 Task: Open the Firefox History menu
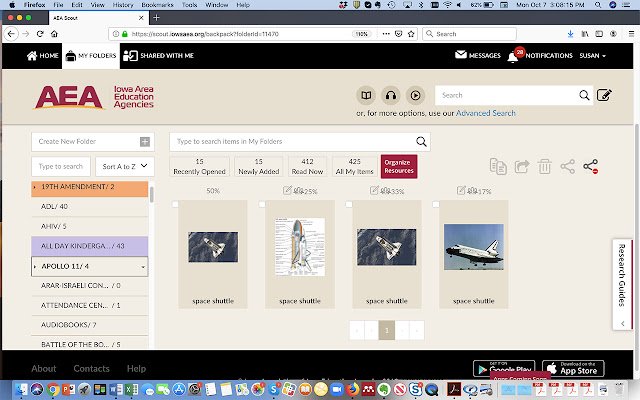[x=123, y=5]
